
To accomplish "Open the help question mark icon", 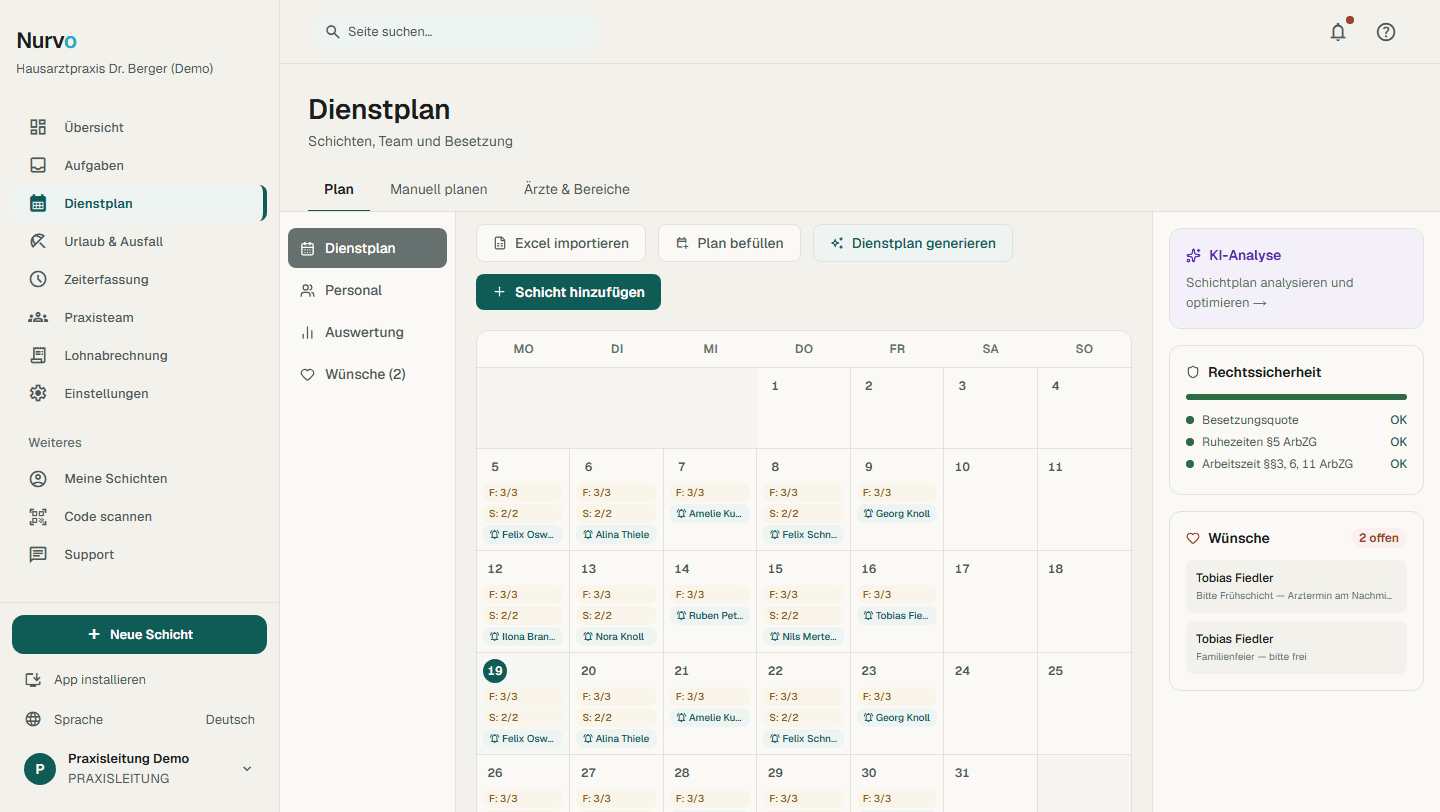I will coord(1386,32).
